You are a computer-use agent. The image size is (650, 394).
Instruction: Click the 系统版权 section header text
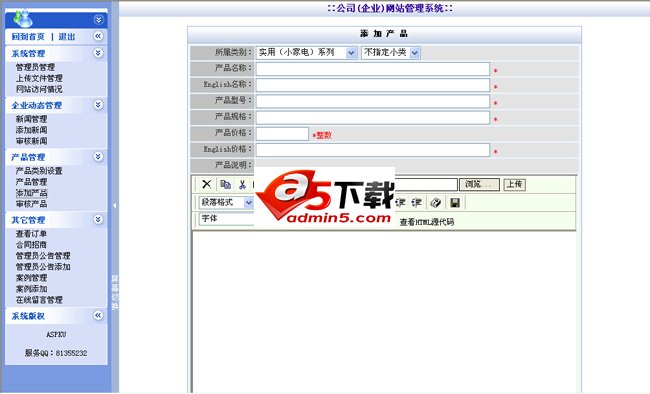click(x=28, y=316)
